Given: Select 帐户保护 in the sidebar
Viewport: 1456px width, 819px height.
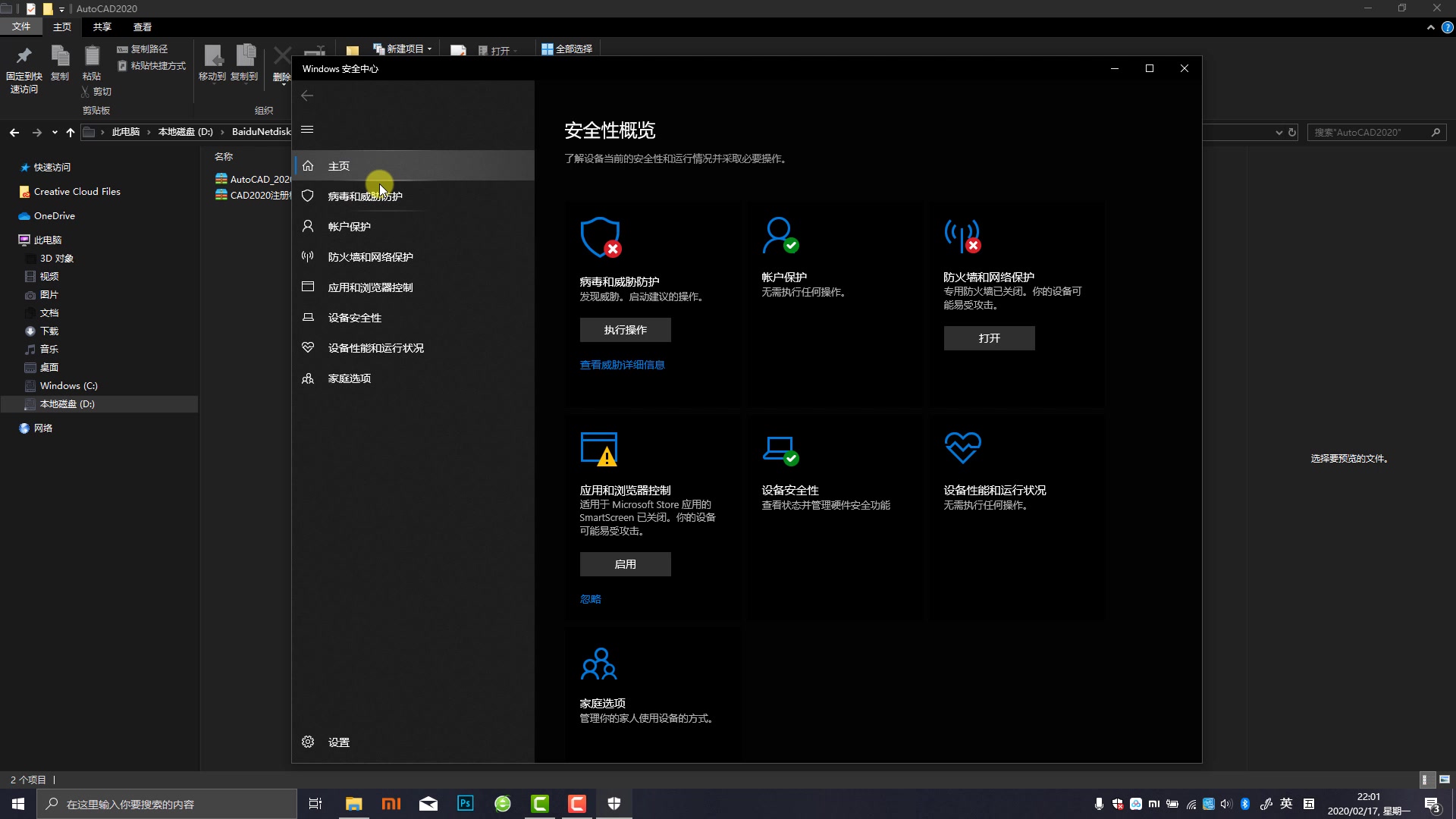Looking at the screenshot, I should point(413,227).
